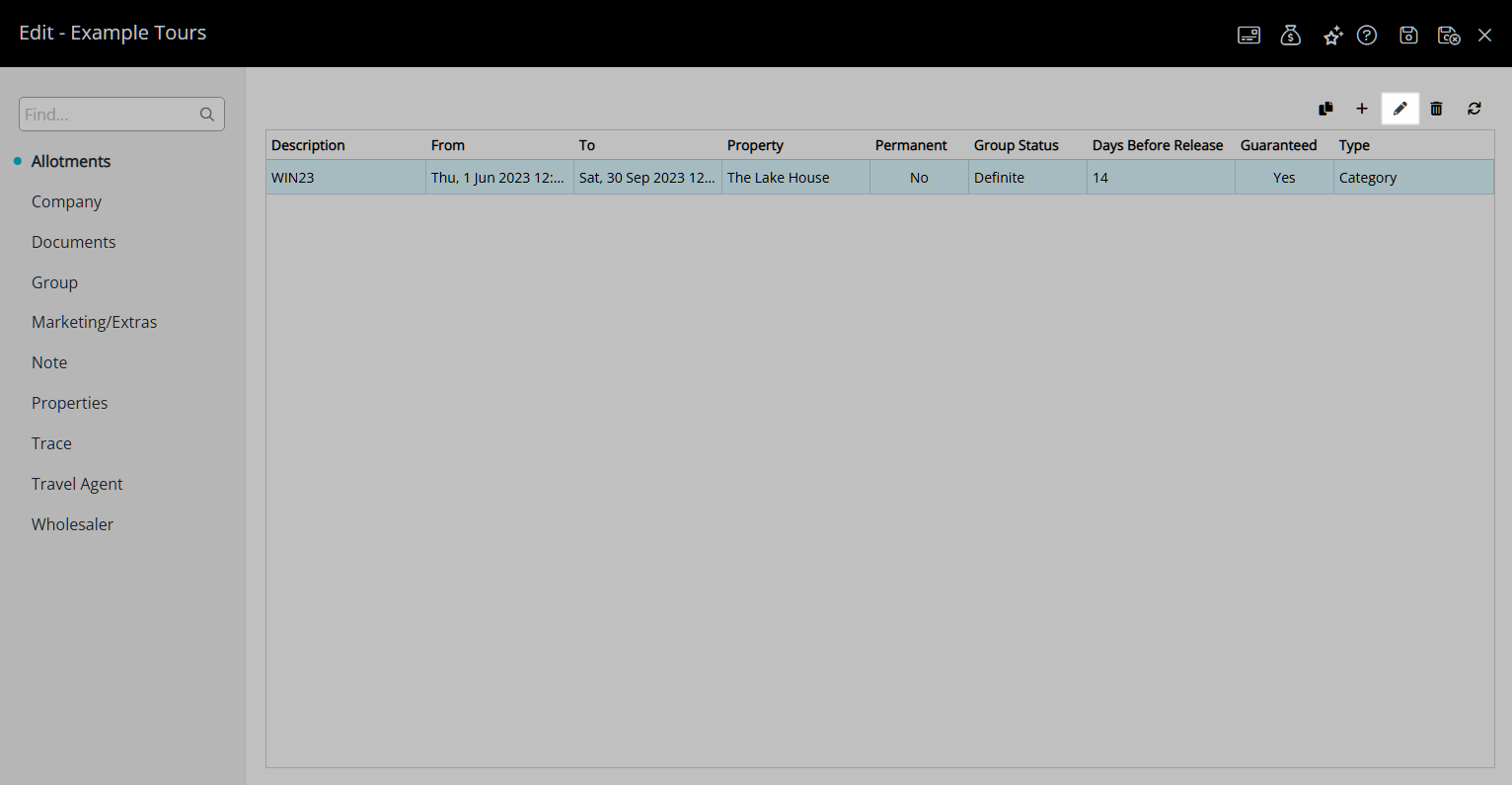Click The Lake House property cell
Image resolution: width=1512 pixels, height=785 pixels.
795,178
